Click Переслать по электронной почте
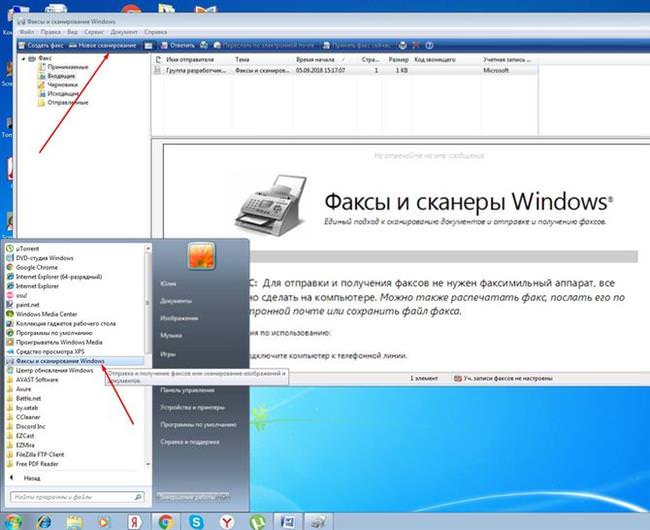This screenshot has height=530, width=650. click(x=264, y=45)
